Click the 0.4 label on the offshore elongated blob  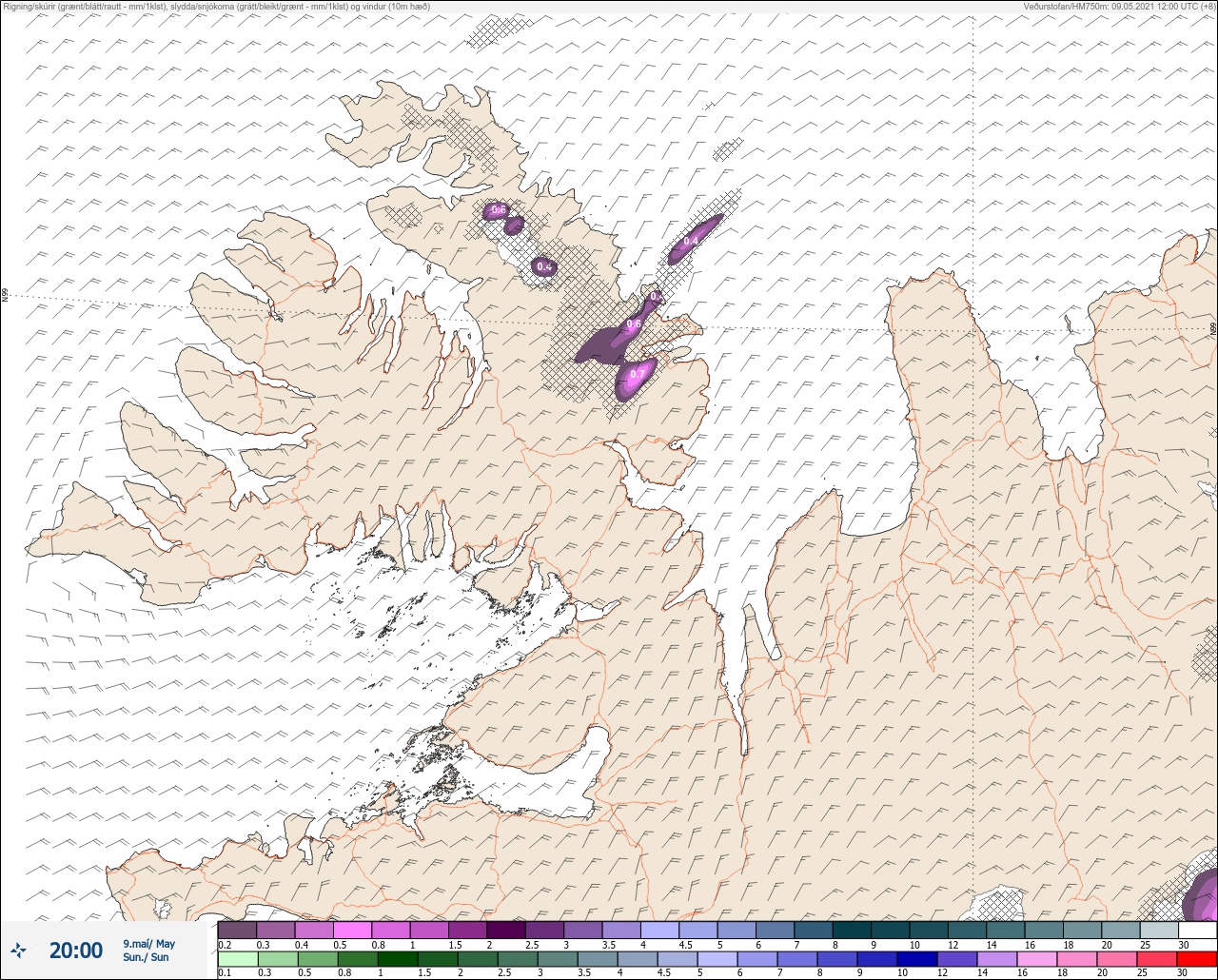[691, 241]
